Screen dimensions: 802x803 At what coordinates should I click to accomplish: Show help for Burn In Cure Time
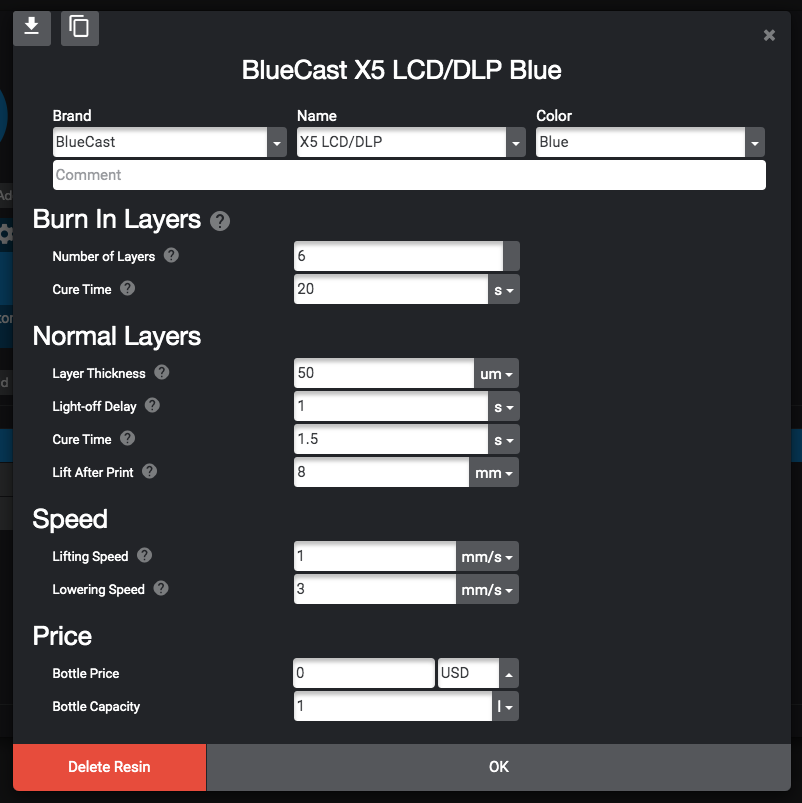click(128, 288)
